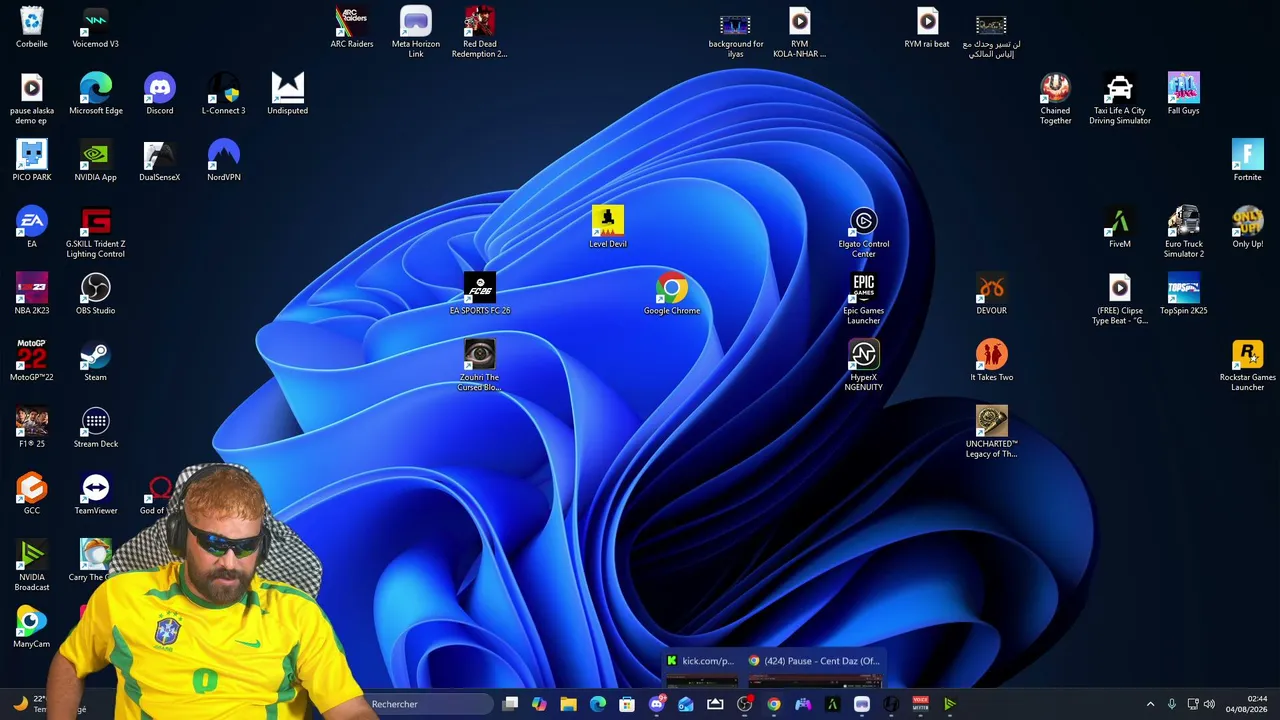This screenshot has height=720, width=1280.
Task: Select the Fortnite desktop shortcut
Action: (1248, 161)
